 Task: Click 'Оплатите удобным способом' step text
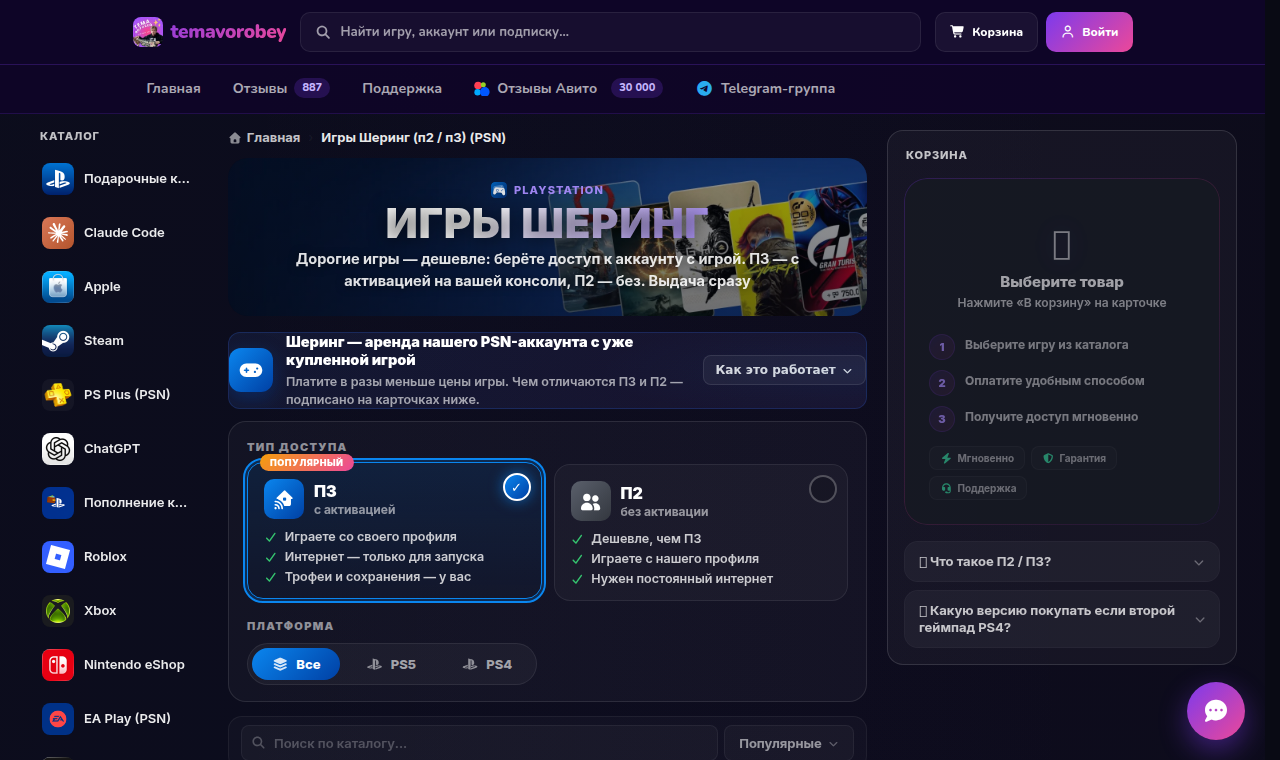(x=1054, y=381)
